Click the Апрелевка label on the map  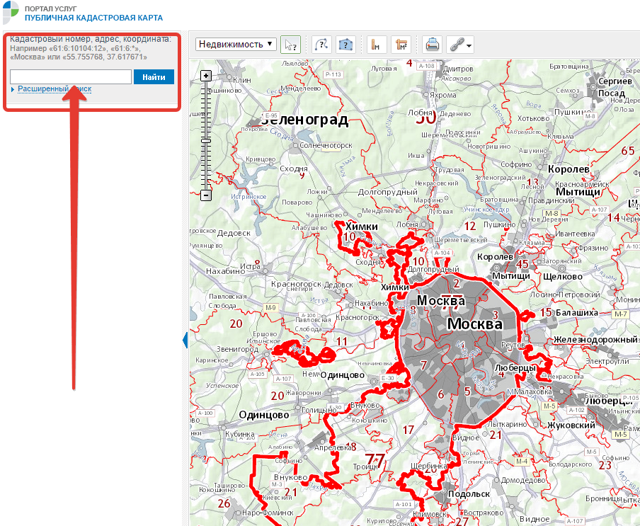coord(332,447)
